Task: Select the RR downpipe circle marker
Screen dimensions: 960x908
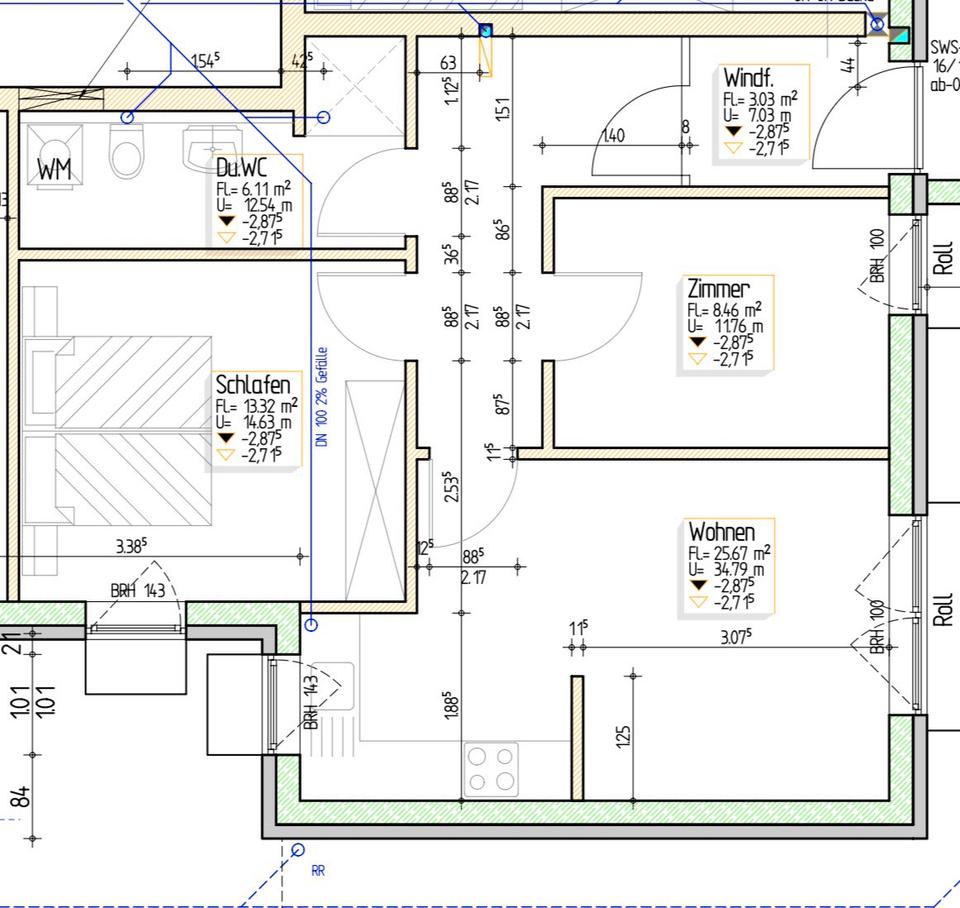Action: pyautogui.click(x=297, y=850)
